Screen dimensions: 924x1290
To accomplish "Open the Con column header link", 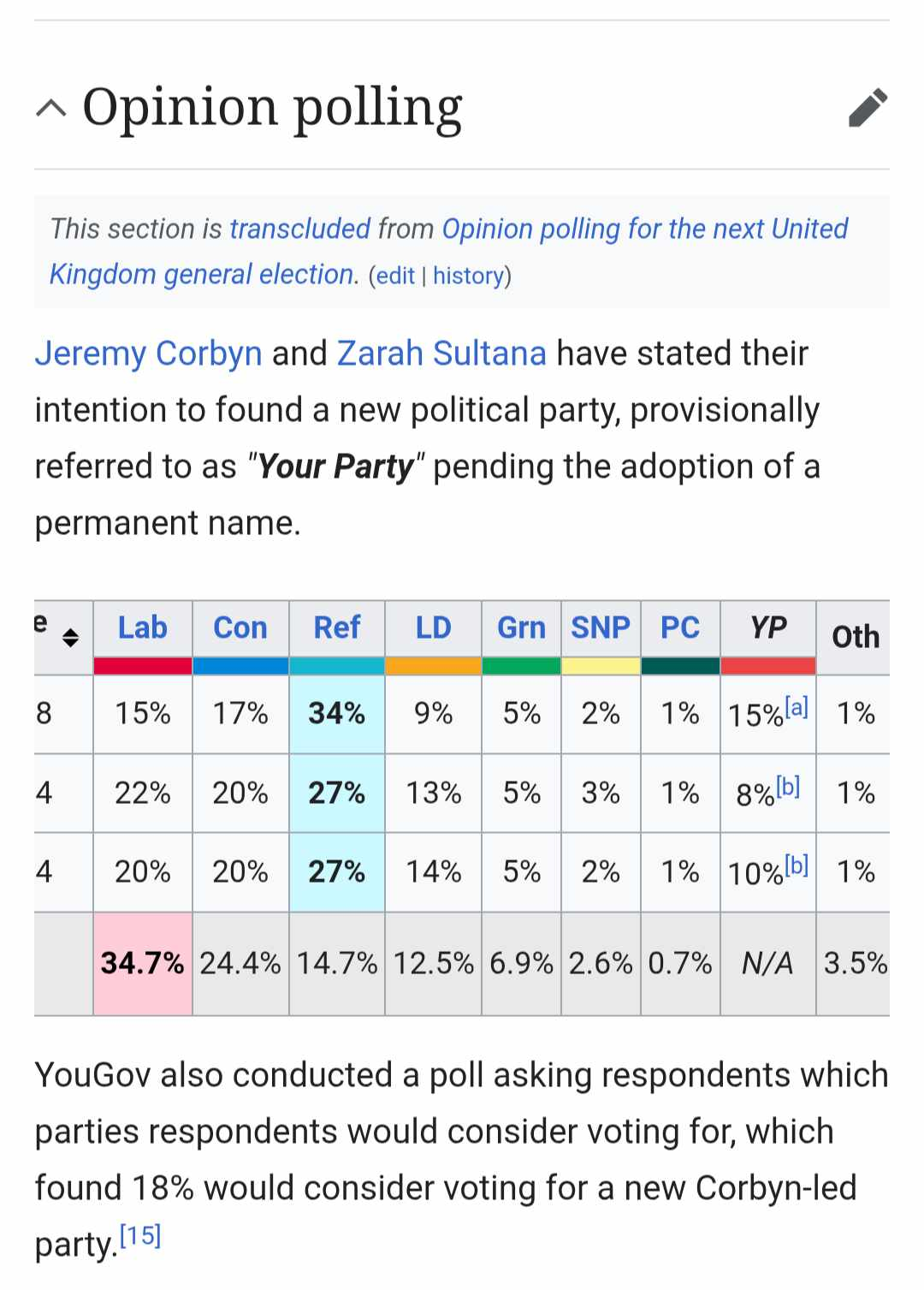I will (240, 627).
